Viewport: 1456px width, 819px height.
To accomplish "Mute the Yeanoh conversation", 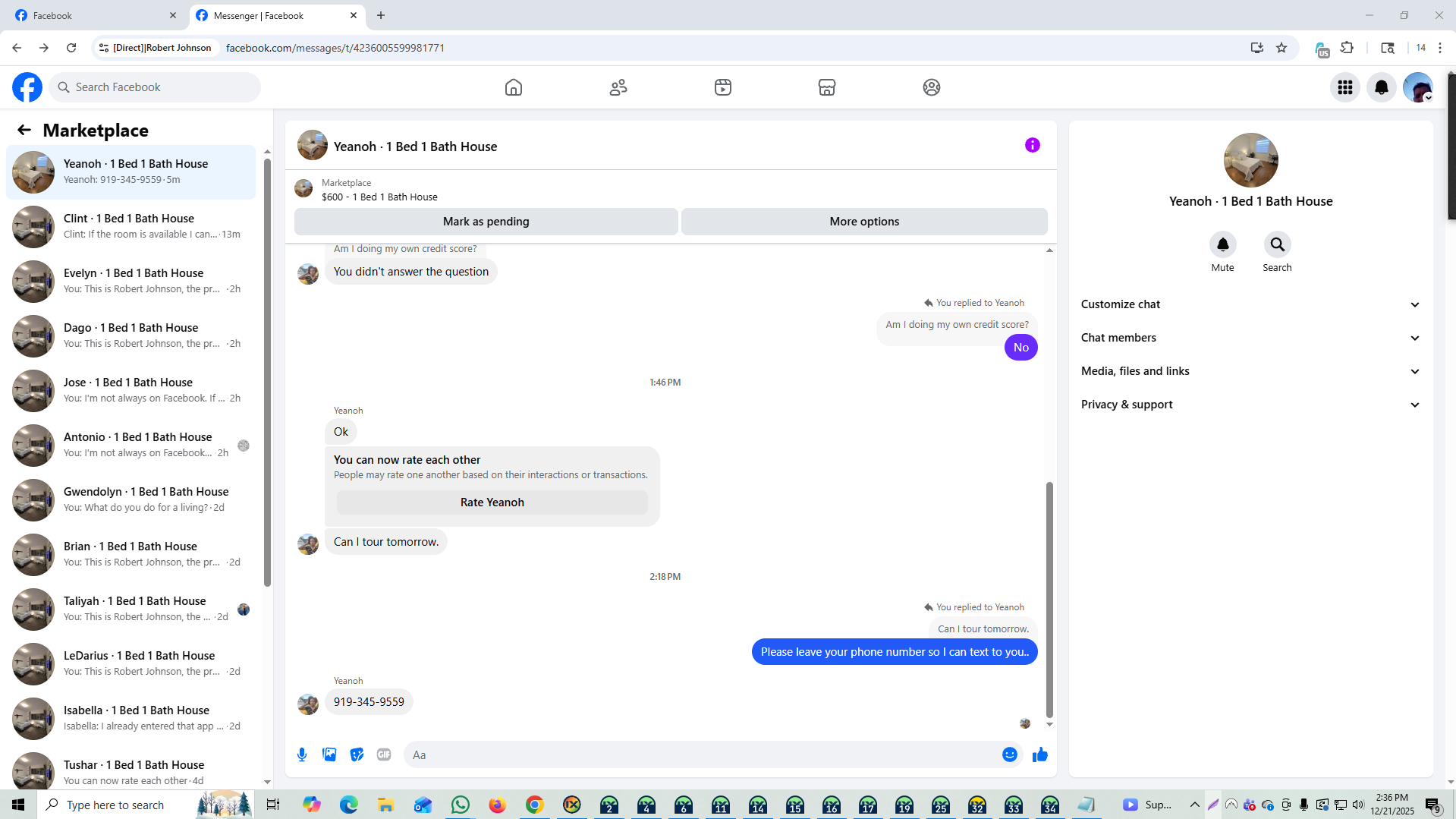I will click(x=1223, y=244).
